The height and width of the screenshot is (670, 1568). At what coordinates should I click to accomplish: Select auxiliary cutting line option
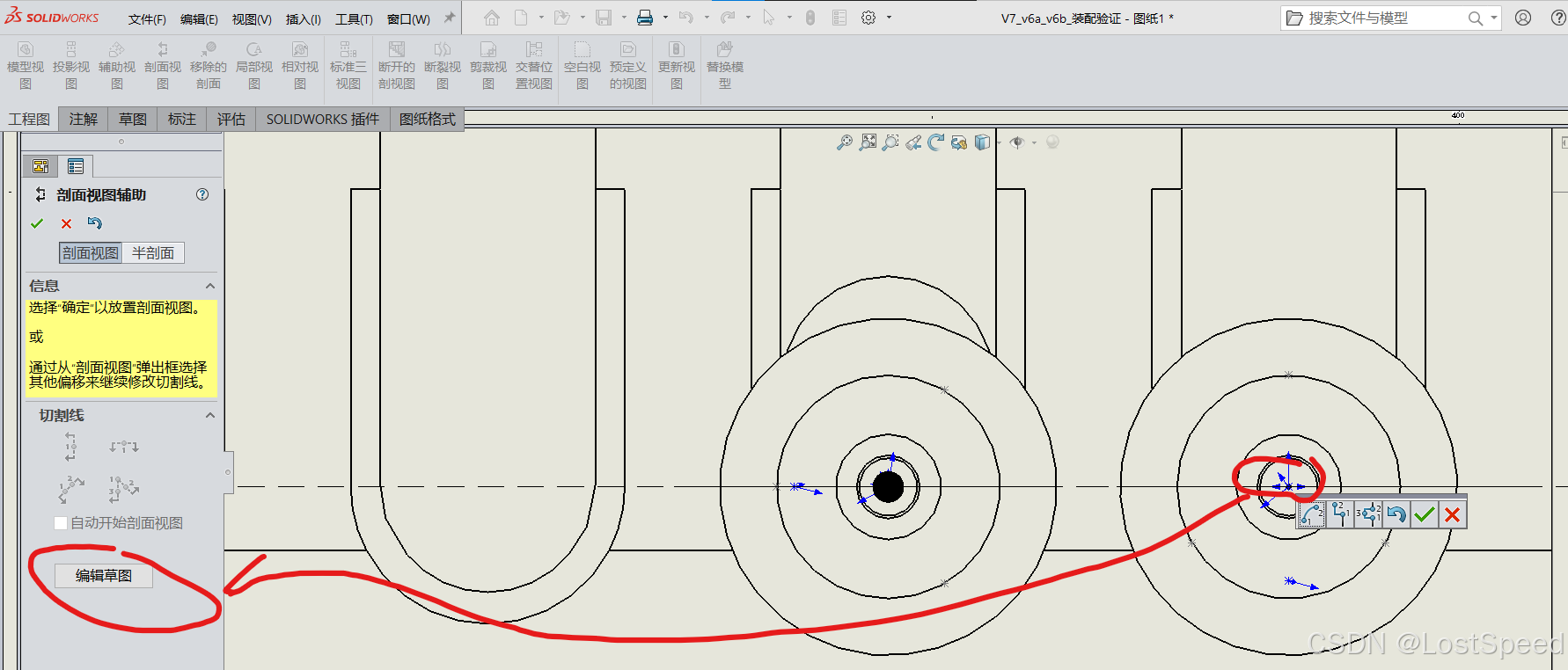click(x=72, y=489)
